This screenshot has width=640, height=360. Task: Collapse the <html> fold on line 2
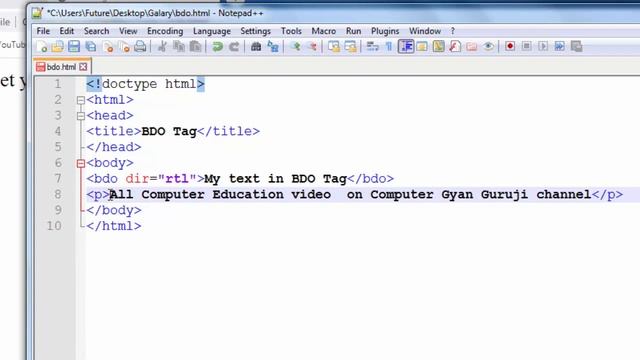(81, 100)
